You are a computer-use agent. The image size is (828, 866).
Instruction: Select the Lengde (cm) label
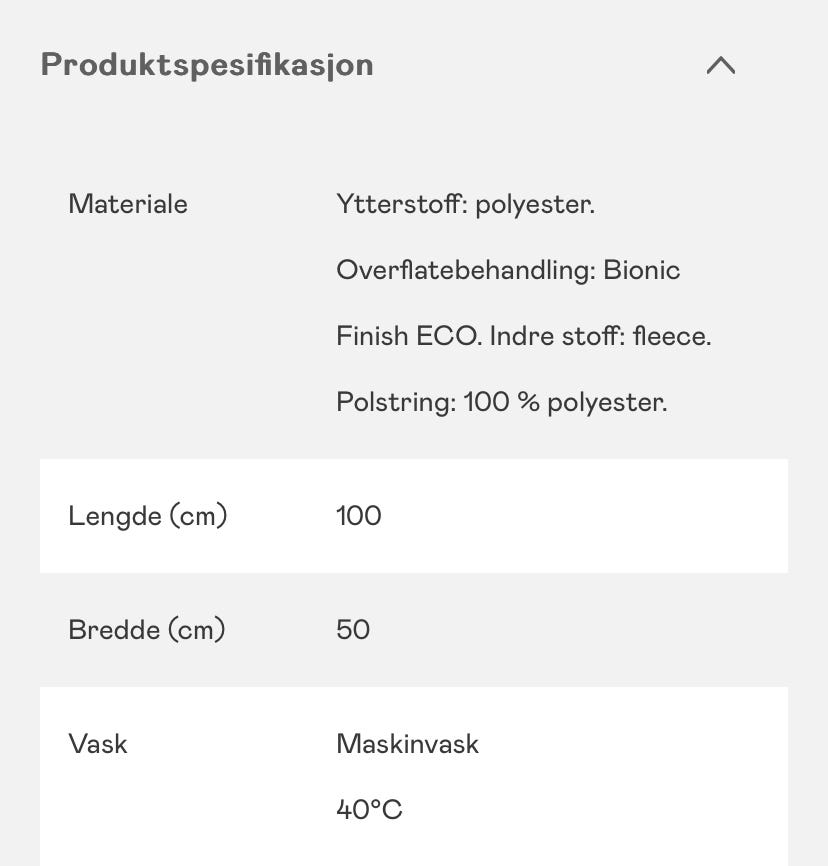point(147,516)
